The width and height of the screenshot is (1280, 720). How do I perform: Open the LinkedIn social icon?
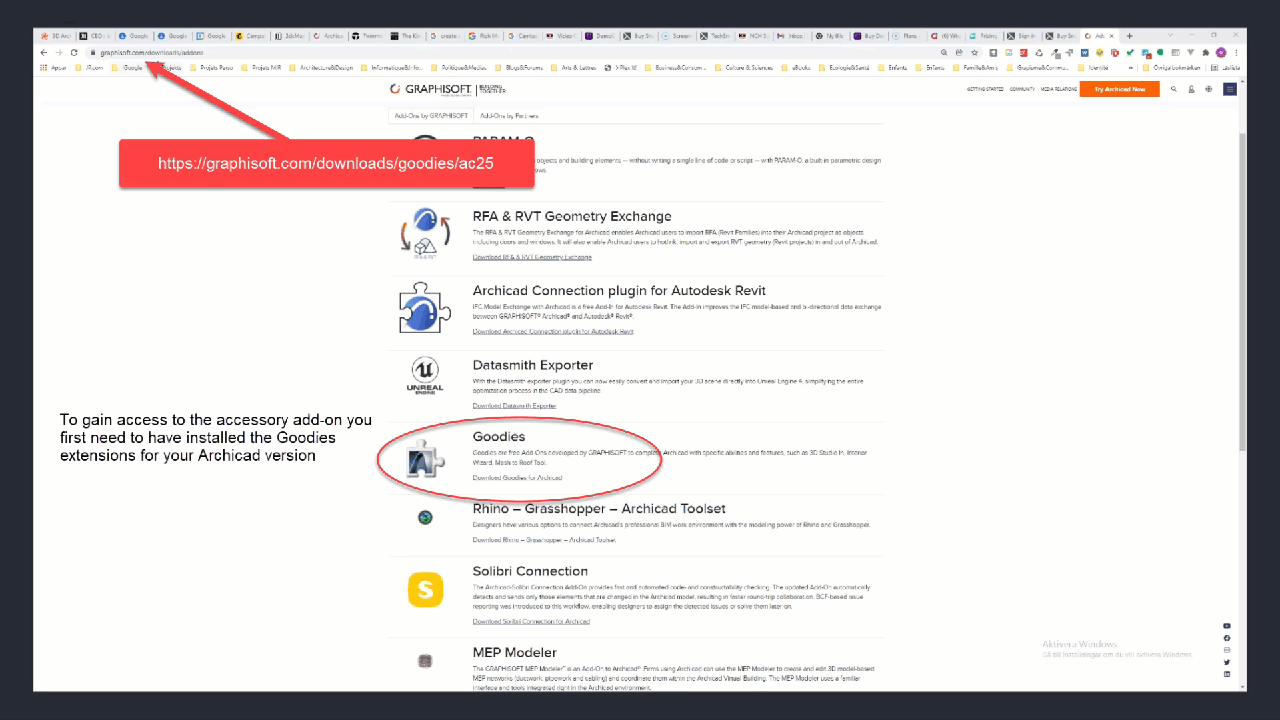(x=1227, y=674)
